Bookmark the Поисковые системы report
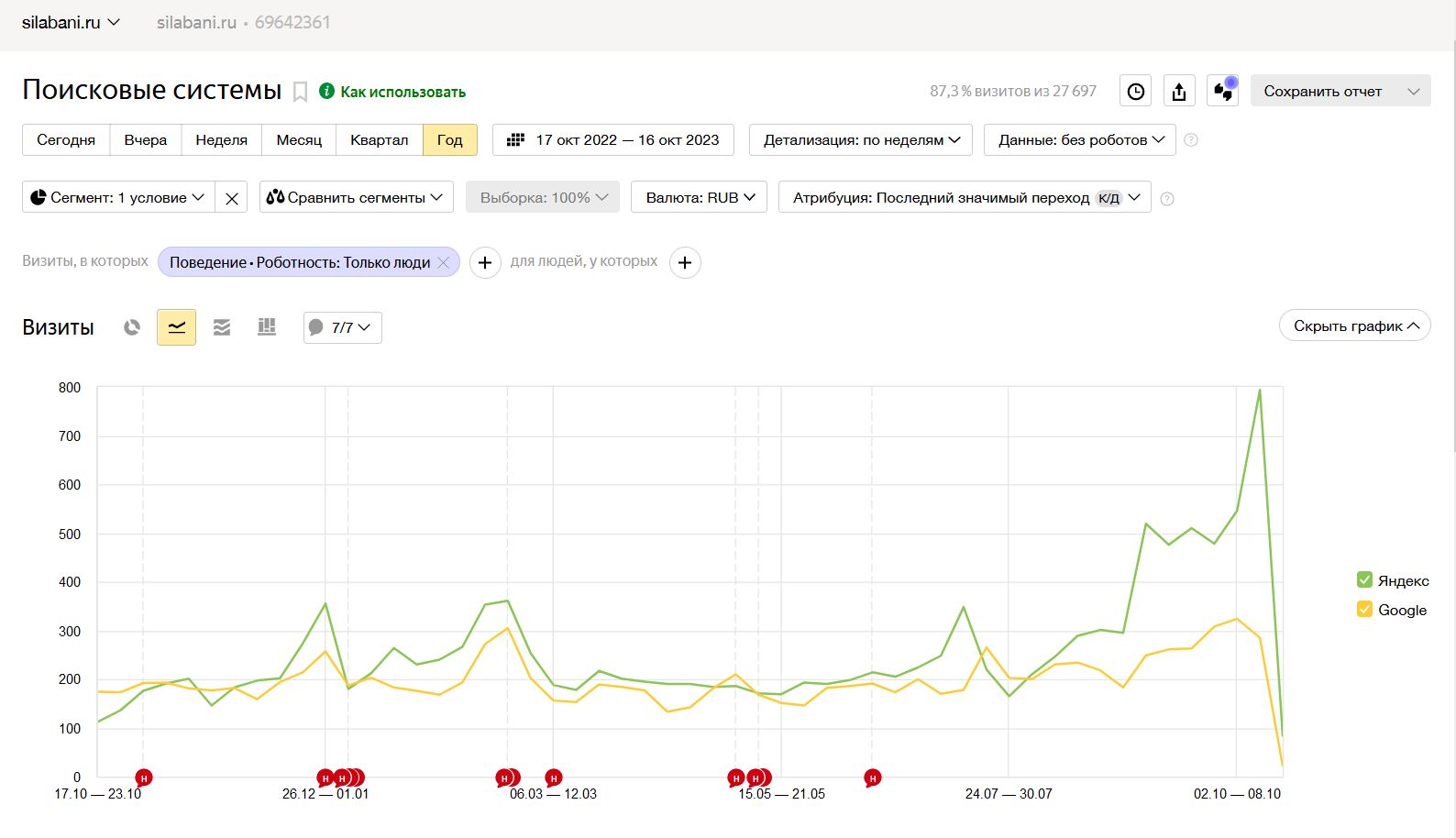 point(300,92)
